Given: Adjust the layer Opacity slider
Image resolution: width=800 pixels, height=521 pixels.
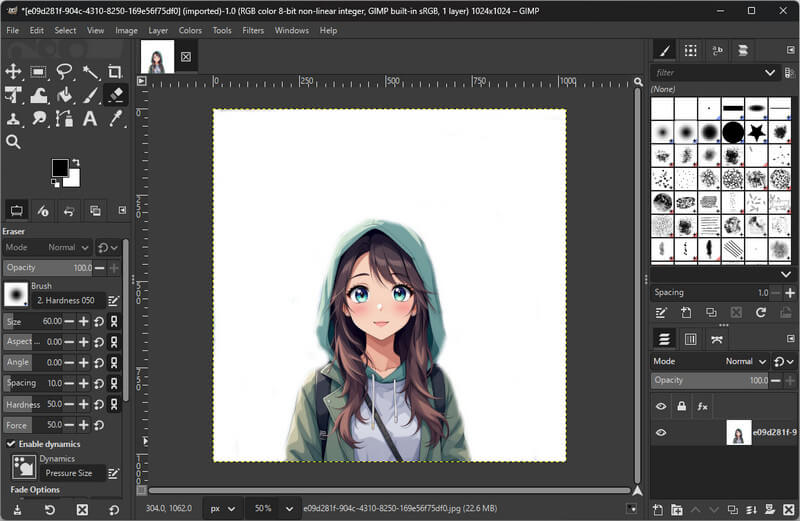Looking at the screenshot, I should tap(710, 380).
